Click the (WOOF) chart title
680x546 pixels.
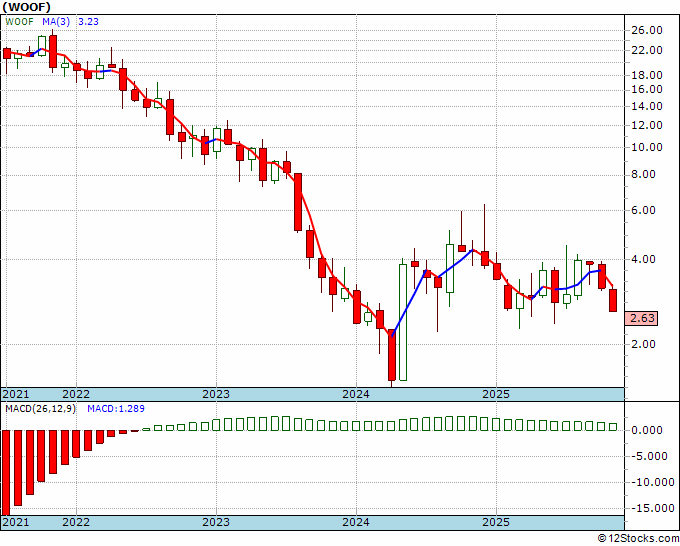(26, 7)
